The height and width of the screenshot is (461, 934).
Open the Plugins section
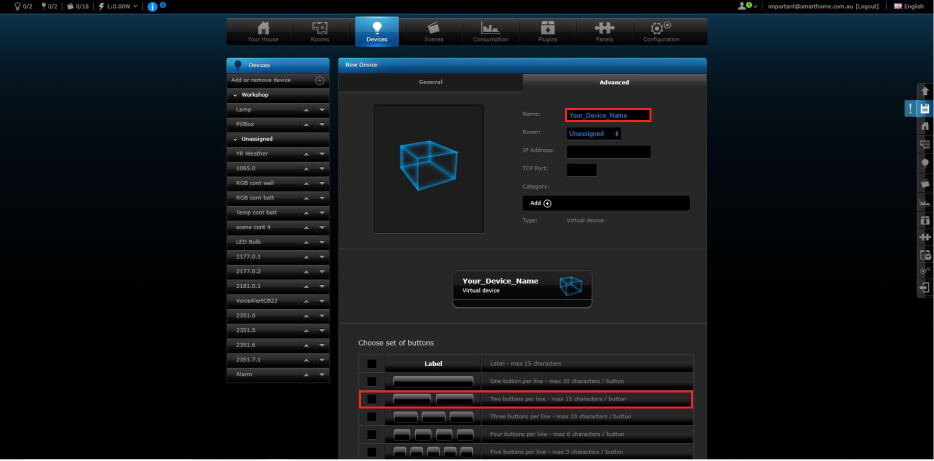[x=547, y=32]
